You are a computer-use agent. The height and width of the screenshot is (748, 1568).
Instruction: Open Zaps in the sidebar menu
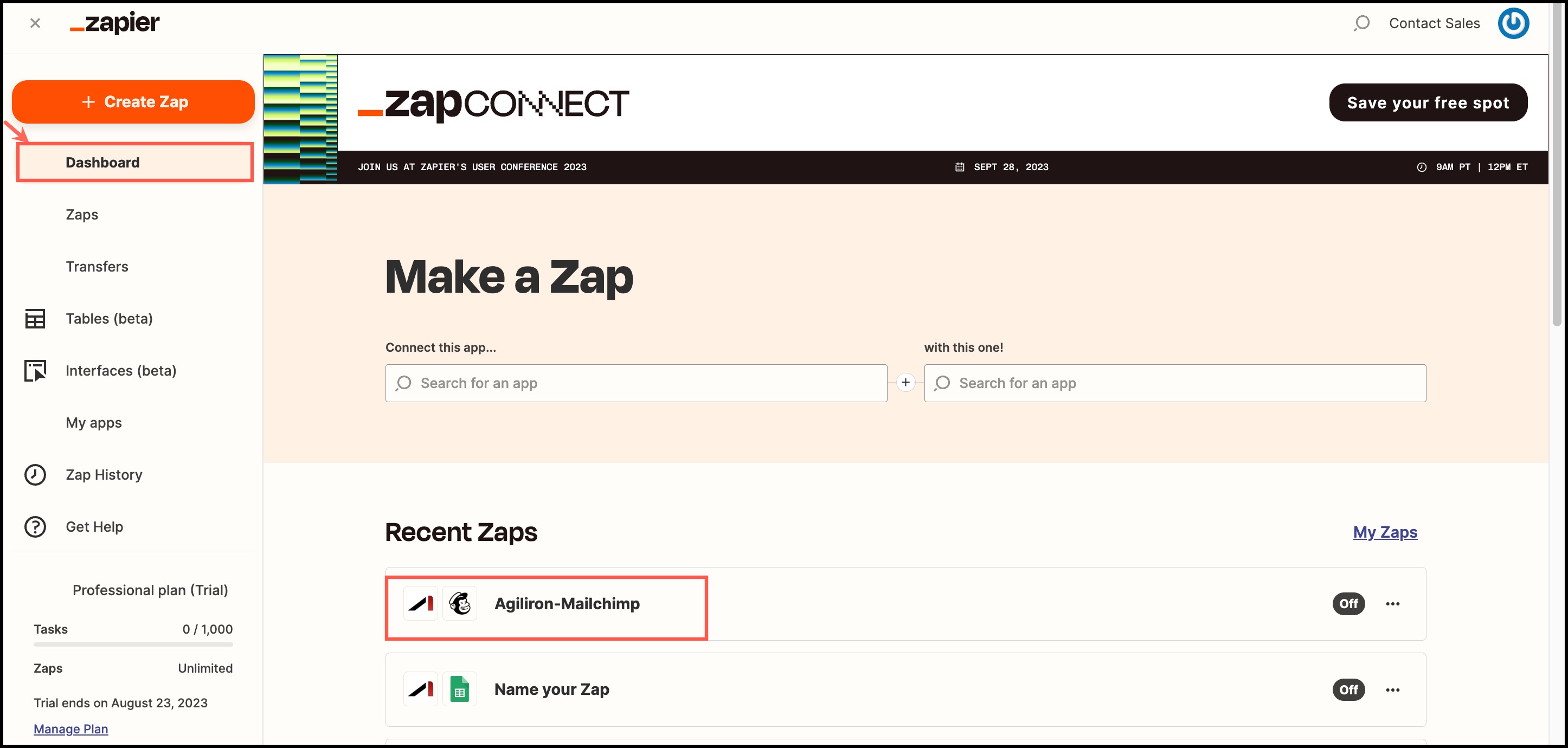coord(81,214)
